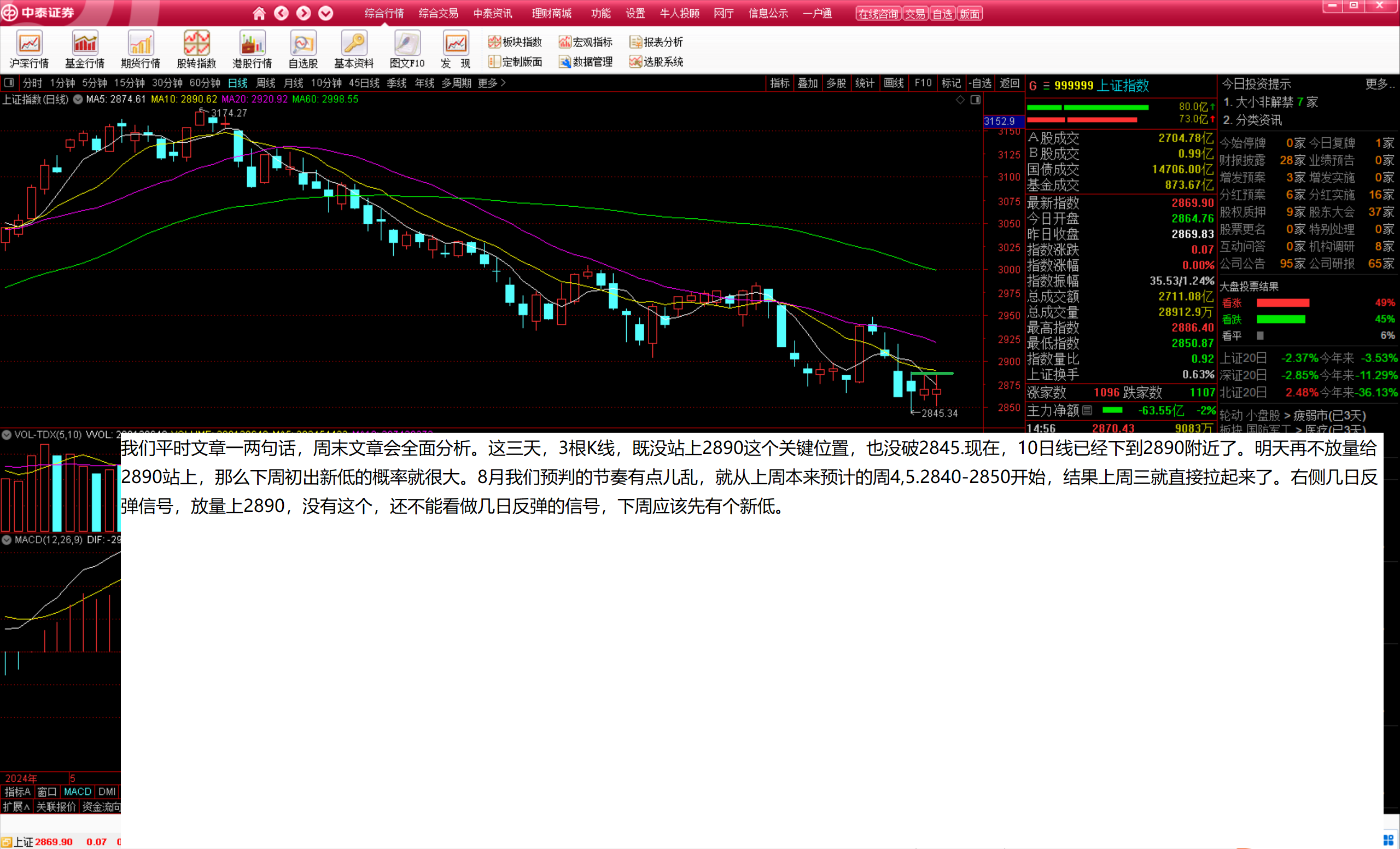
Task: Open the 综合交易 menu
Action: pyautogui.click(x=438, y=13)
